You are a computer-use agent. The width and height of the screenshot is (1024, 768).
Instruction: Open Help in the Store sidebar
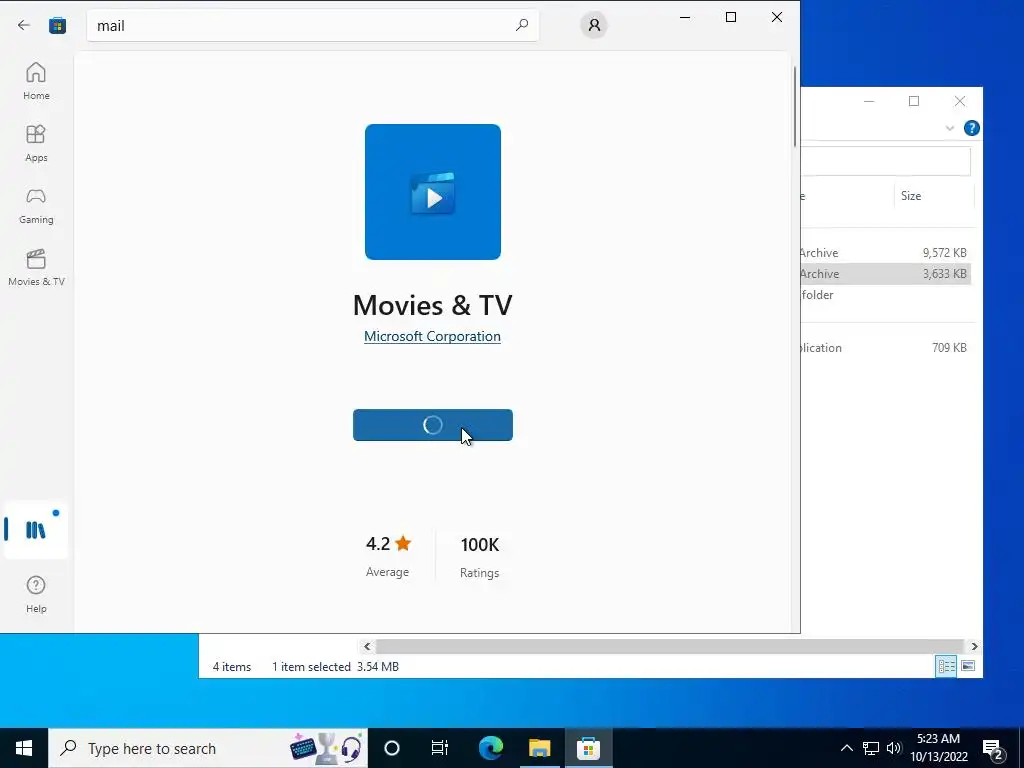point(36,594)
